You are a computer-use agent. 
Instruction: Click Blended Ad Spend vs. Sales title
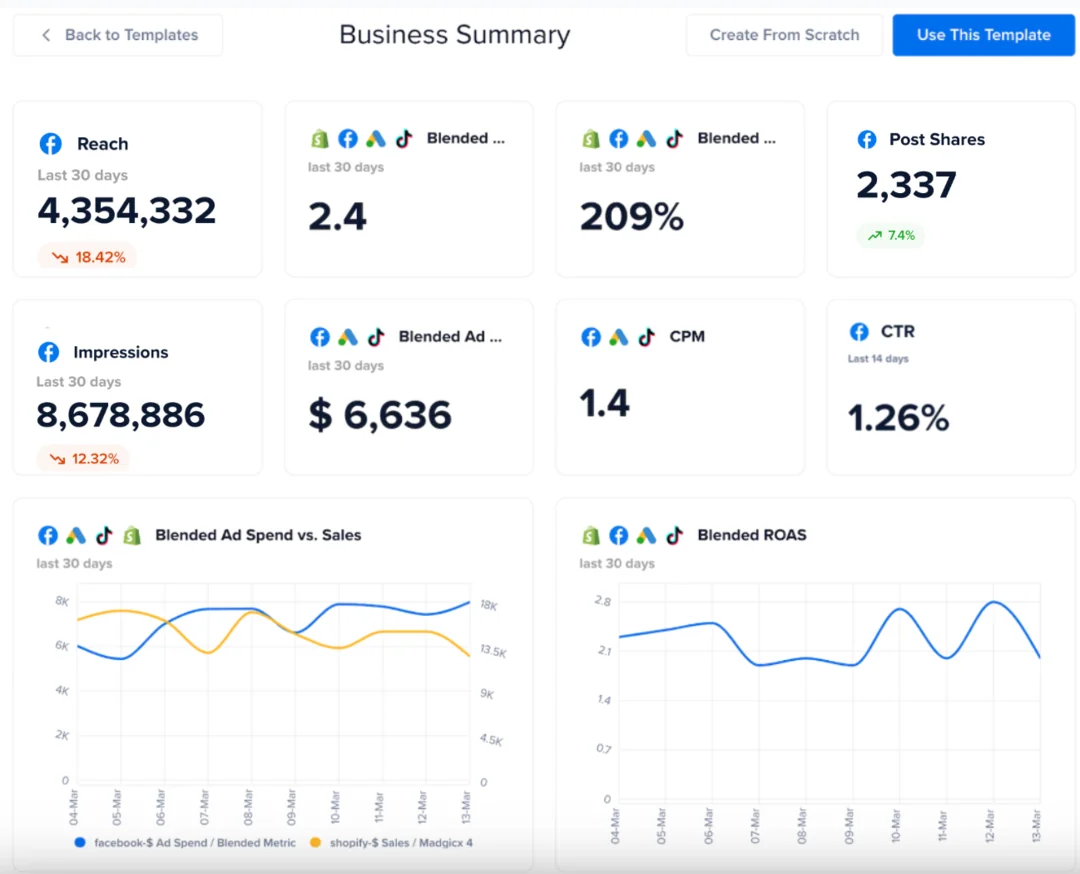click(258, 535)
